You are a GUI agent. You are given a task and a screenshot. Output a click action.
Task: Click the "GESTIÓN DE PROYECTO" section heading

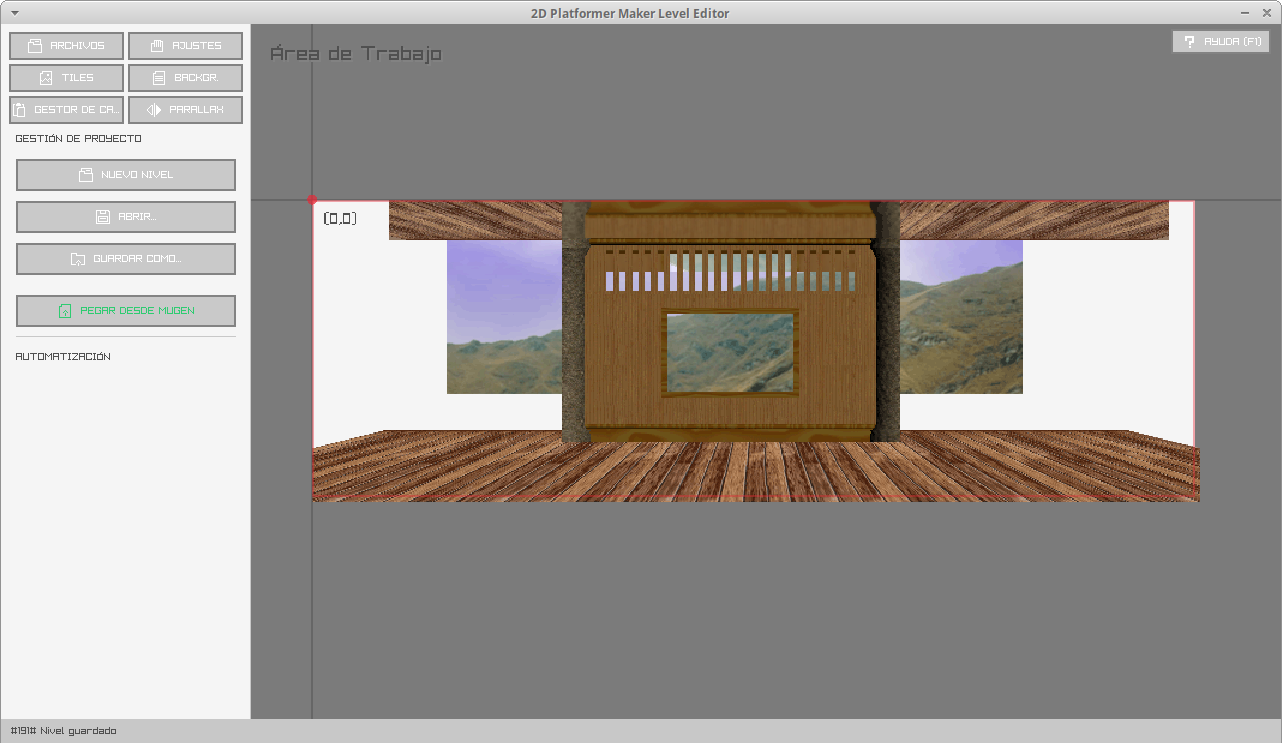(79, 139)
